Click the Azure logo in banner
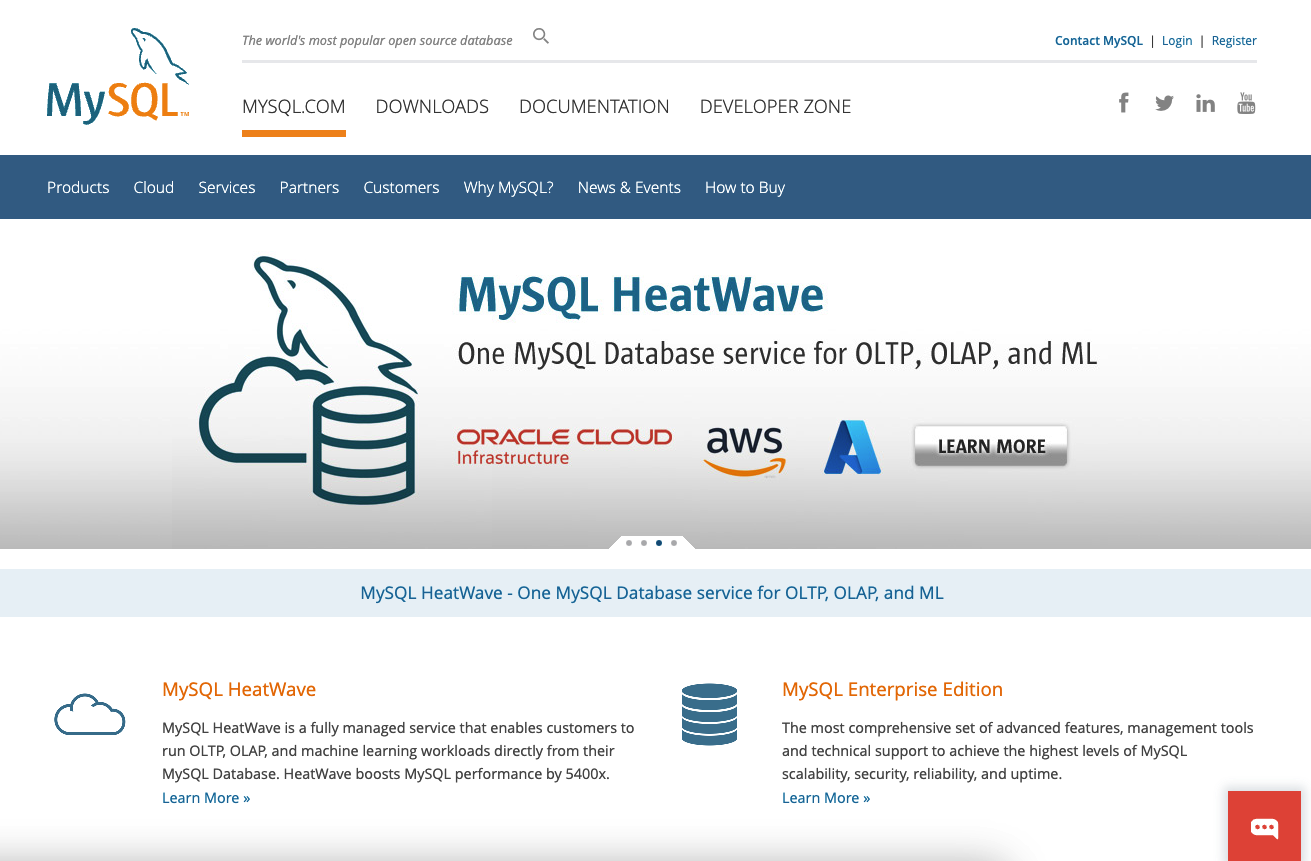The height and width of the screenshot is (861, 1311). click(x=852, y=447)
